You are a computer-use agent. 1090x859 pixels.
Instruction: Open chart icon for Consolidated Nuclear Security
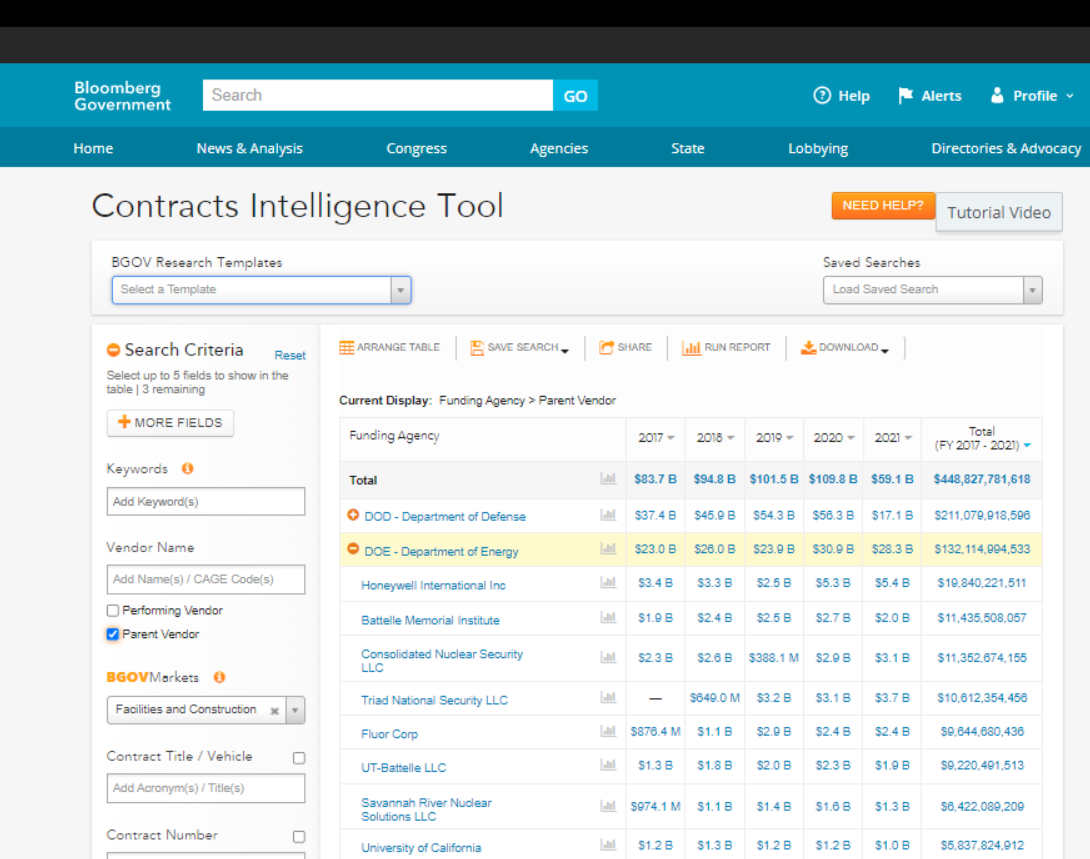pyautogui.click(x=608, y=657)
